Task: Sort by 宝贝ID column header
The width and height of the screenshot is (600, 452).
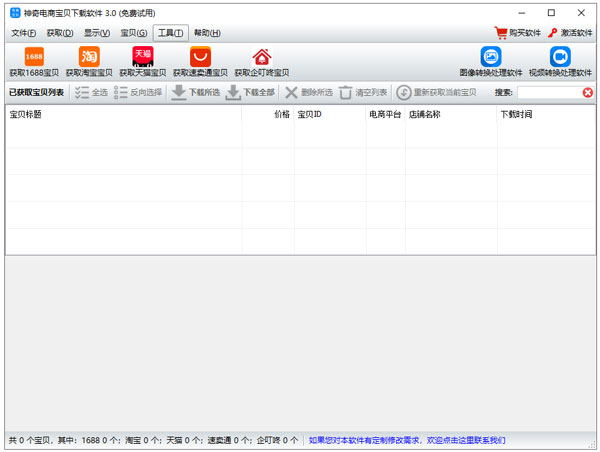Action: pyautogui.click(x=330, y=114)
